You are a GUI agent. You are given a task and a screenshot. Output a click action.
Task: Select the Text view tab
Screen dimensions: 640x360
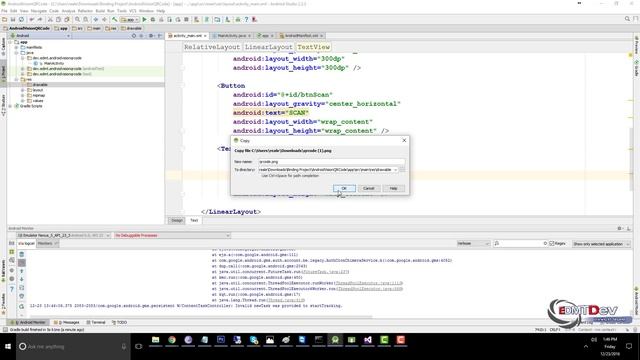coord(194,220)
